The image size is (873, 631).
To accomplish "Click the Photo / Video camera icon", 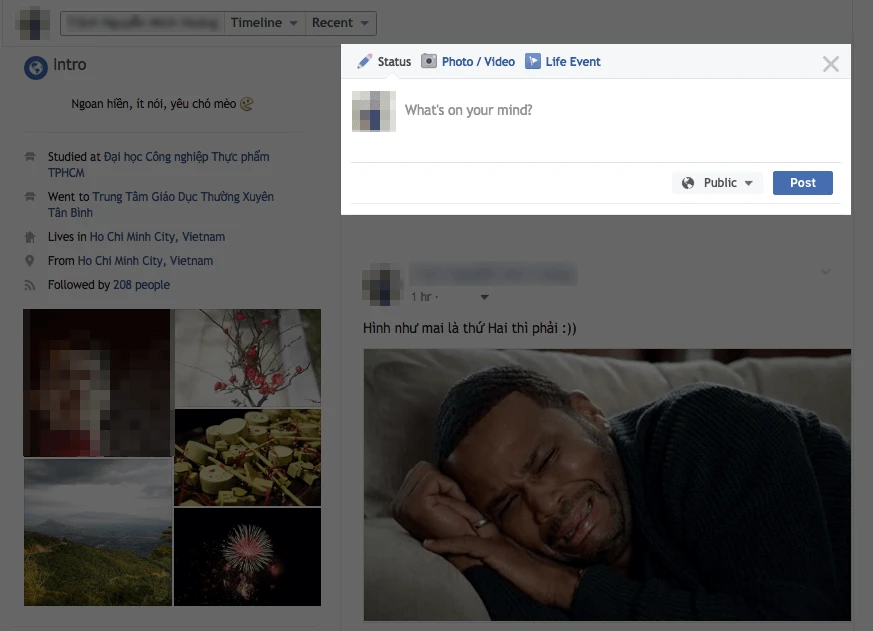I will pos(429,62).
